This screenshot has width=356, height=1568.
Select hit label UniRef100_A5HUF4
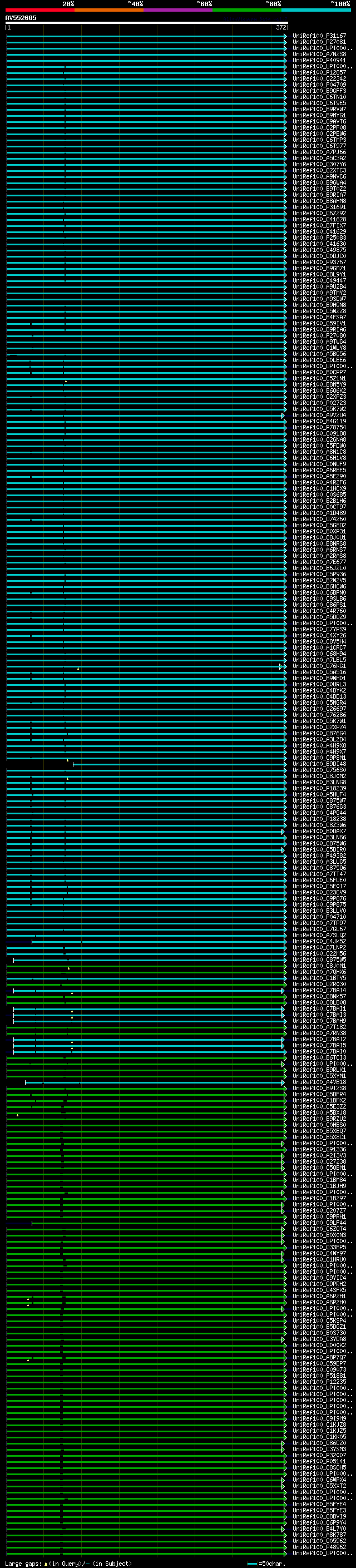click(x=319, y=794)
